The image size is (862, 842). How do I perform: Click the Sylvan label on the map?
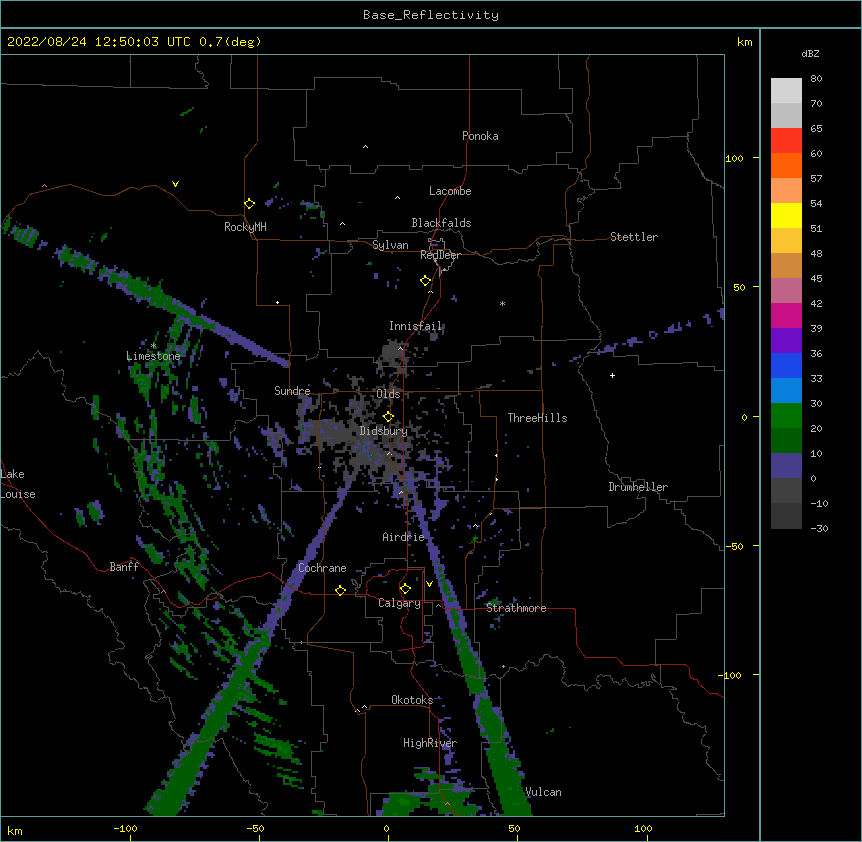pyautogui.click(x=390, y=245)
